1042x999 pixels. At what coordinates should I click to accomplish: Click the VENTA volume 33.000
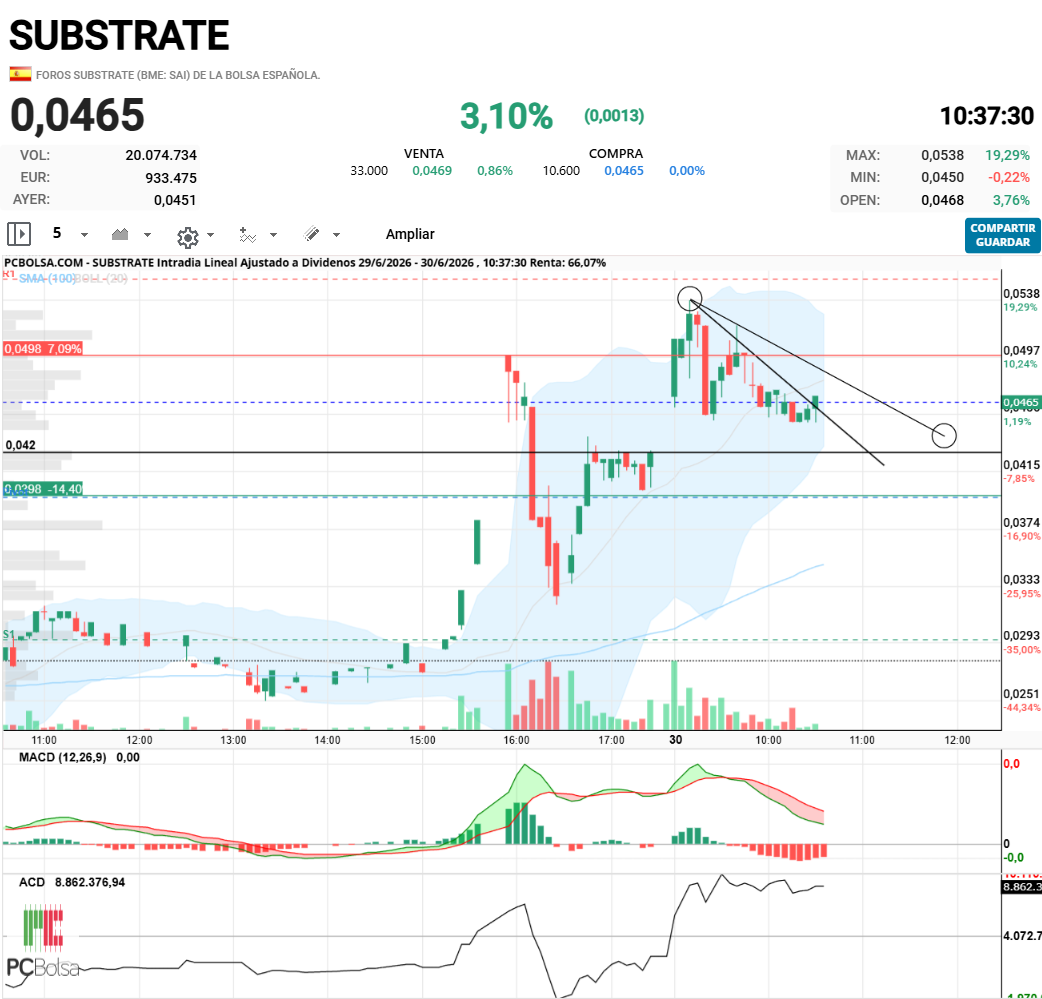point(369,171)
